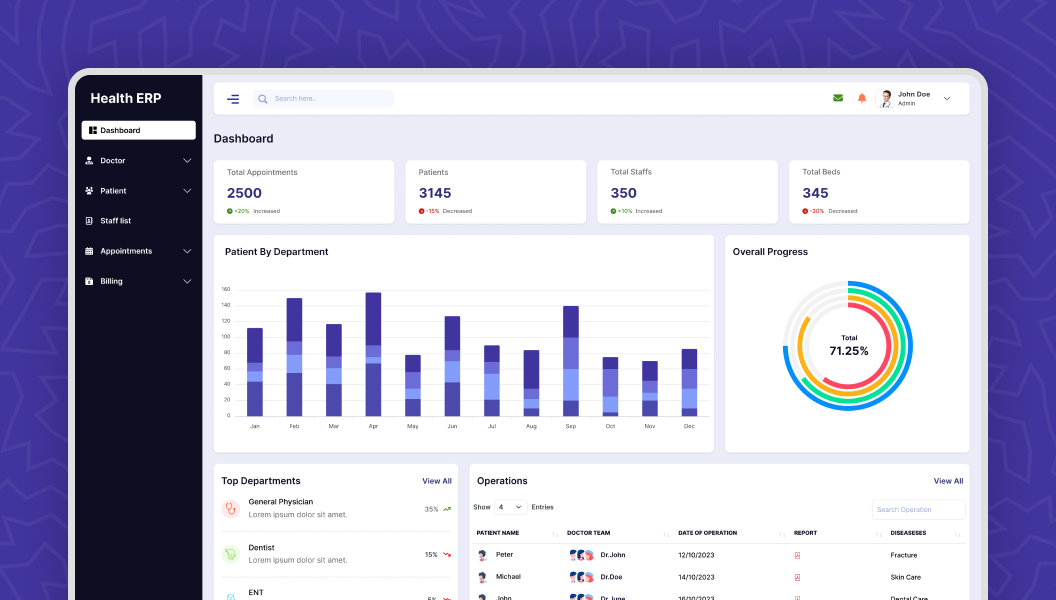Sort by Date of Operation arrows
The width and height of the screenshot is (1056, 600).
pyautogui.click(x=782, y=534)
